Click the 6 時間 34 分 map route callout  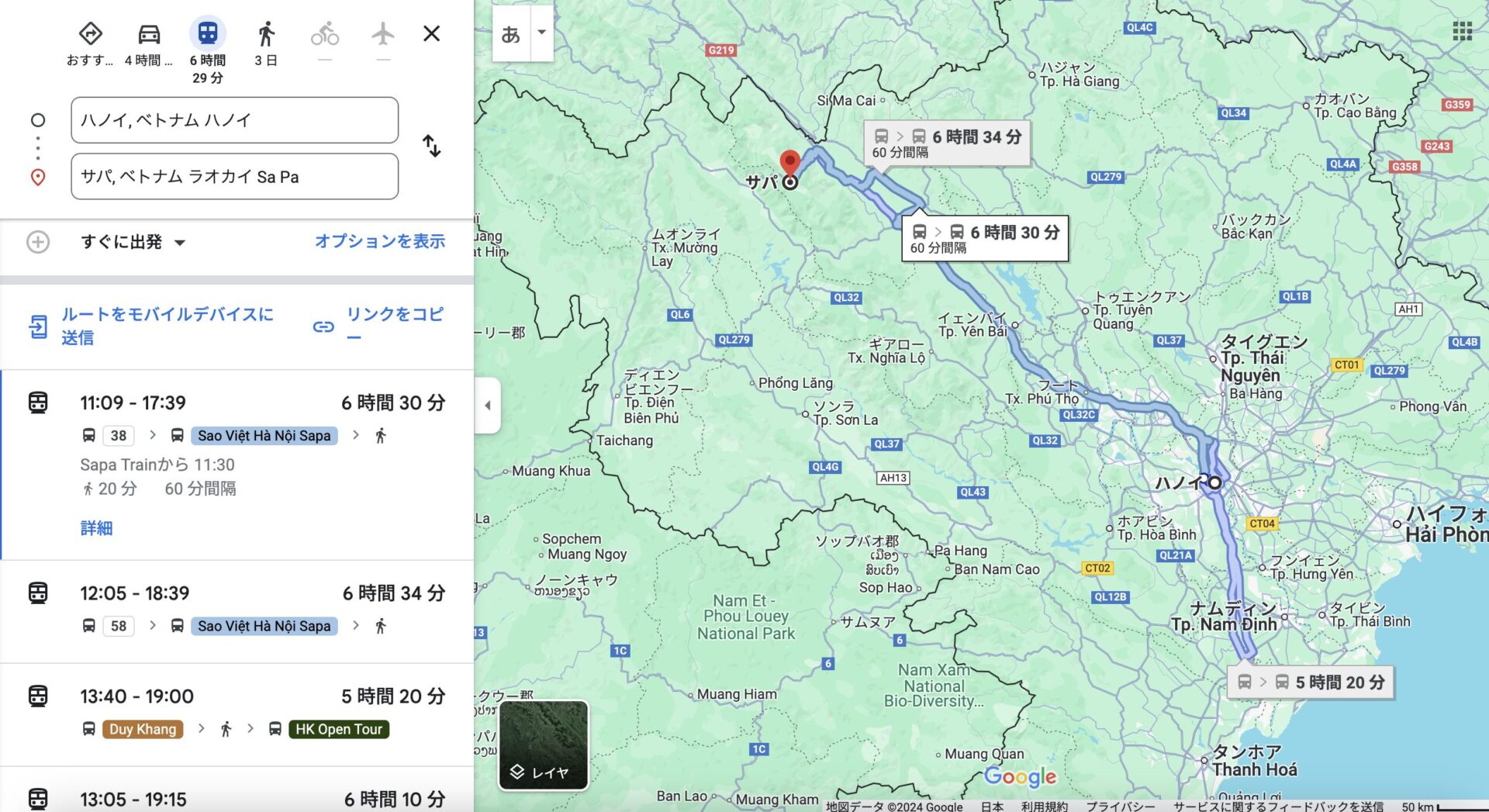point(947,143)
